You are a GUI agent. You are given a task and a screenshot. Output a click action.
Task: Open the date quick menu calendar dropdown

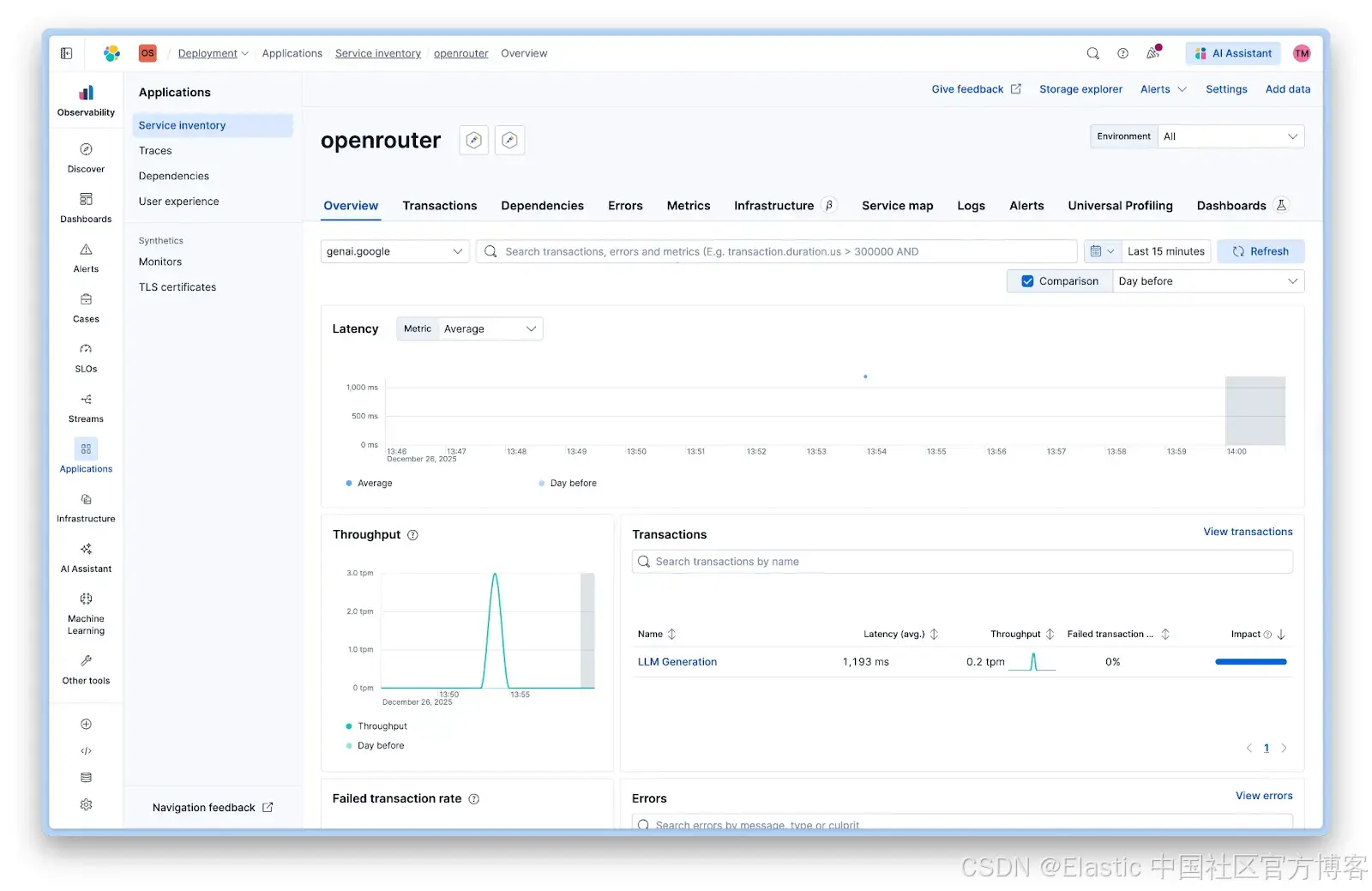pos(1103,251)
